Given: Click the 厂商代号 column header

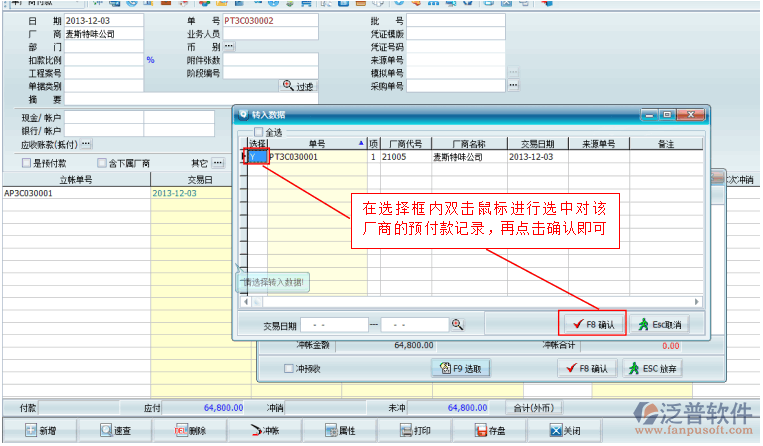Looking at the screenshot, I should click(x=406, y=144).
